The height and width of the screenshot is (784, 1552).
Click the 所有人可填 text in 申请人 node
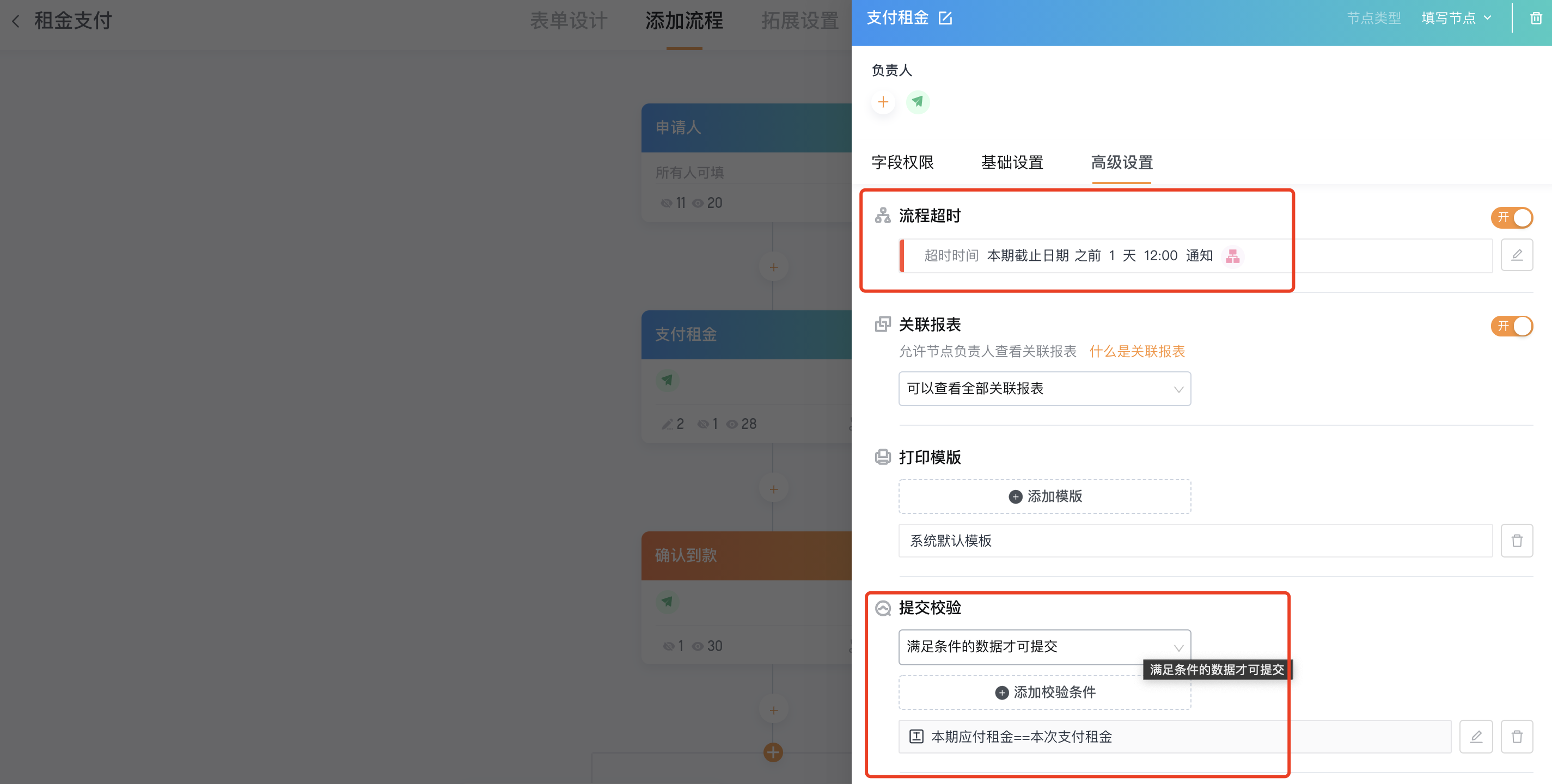(689, 173)
